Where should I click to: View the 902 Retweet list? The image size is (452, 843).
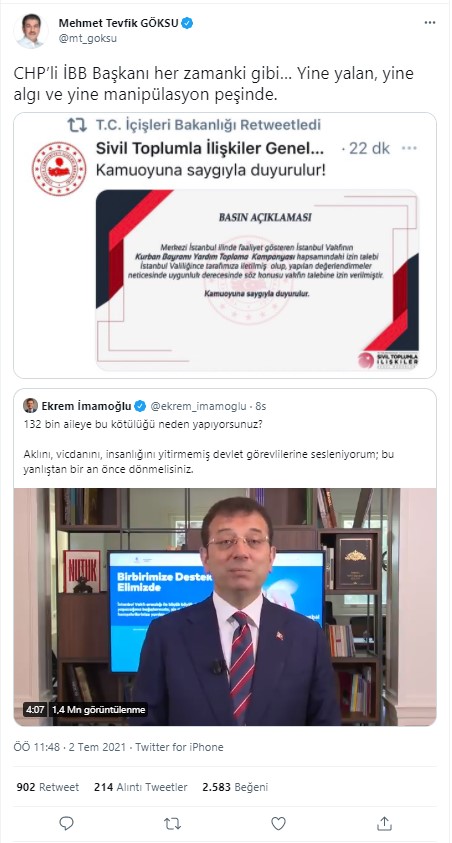(x=48, y=787)
